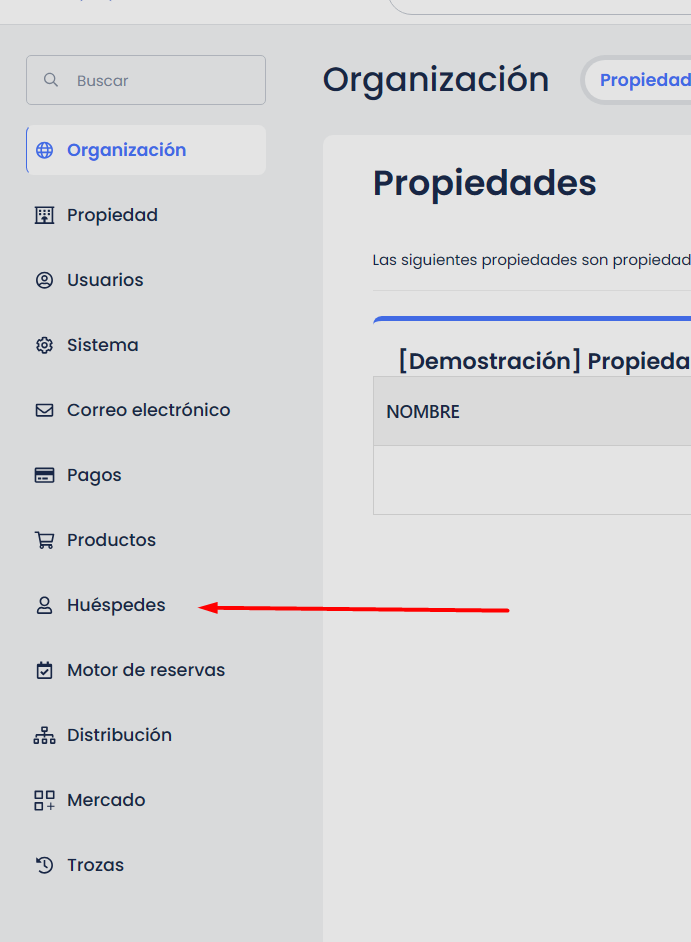
Task: Open the Correo electrónico settings
Action: 148,410
